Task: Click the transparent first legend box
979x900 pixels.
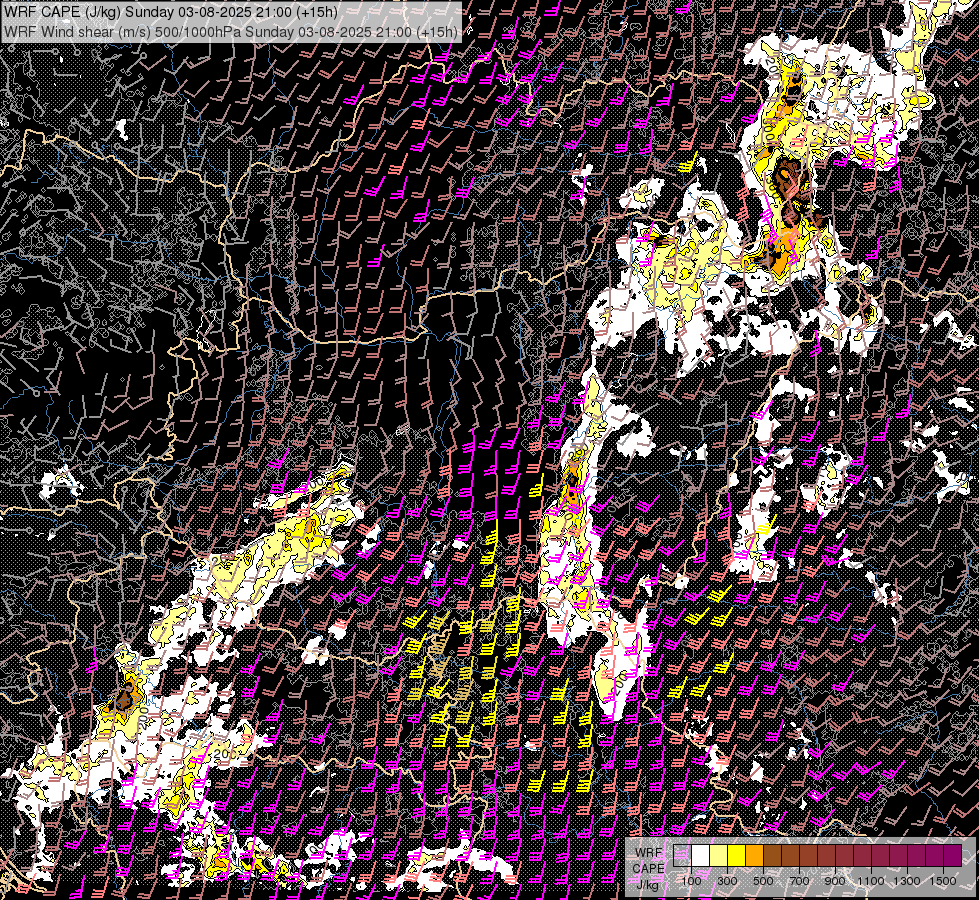Action: [x=682, y=856]
